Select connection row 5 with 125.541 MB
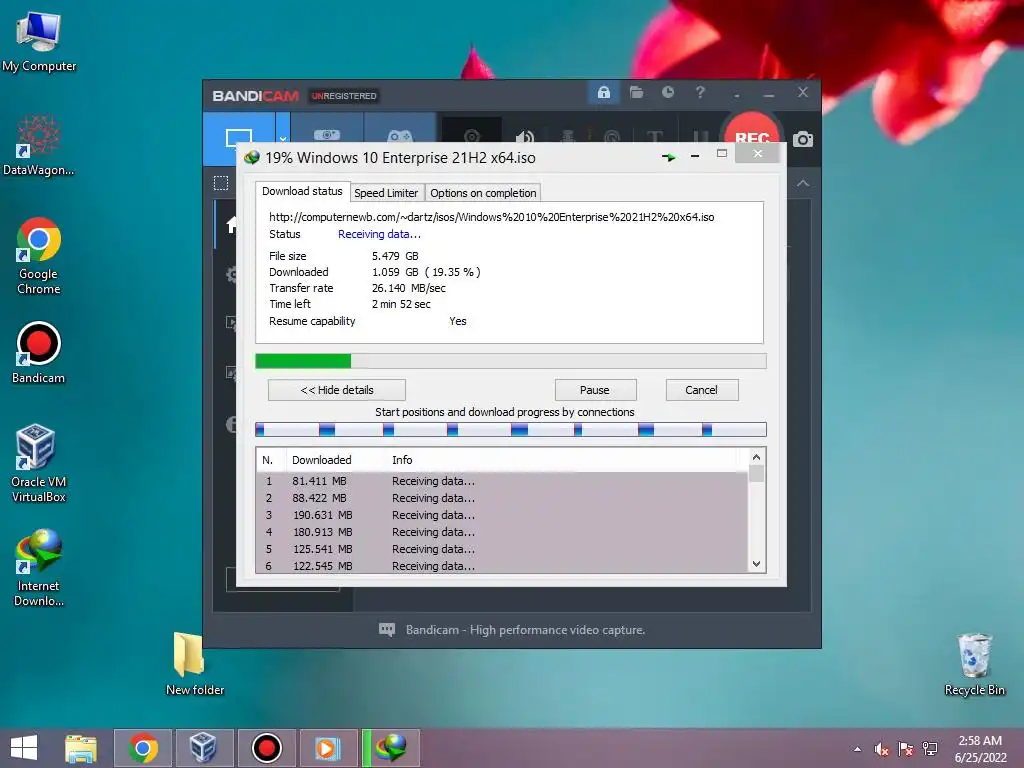 pos(502,549)
